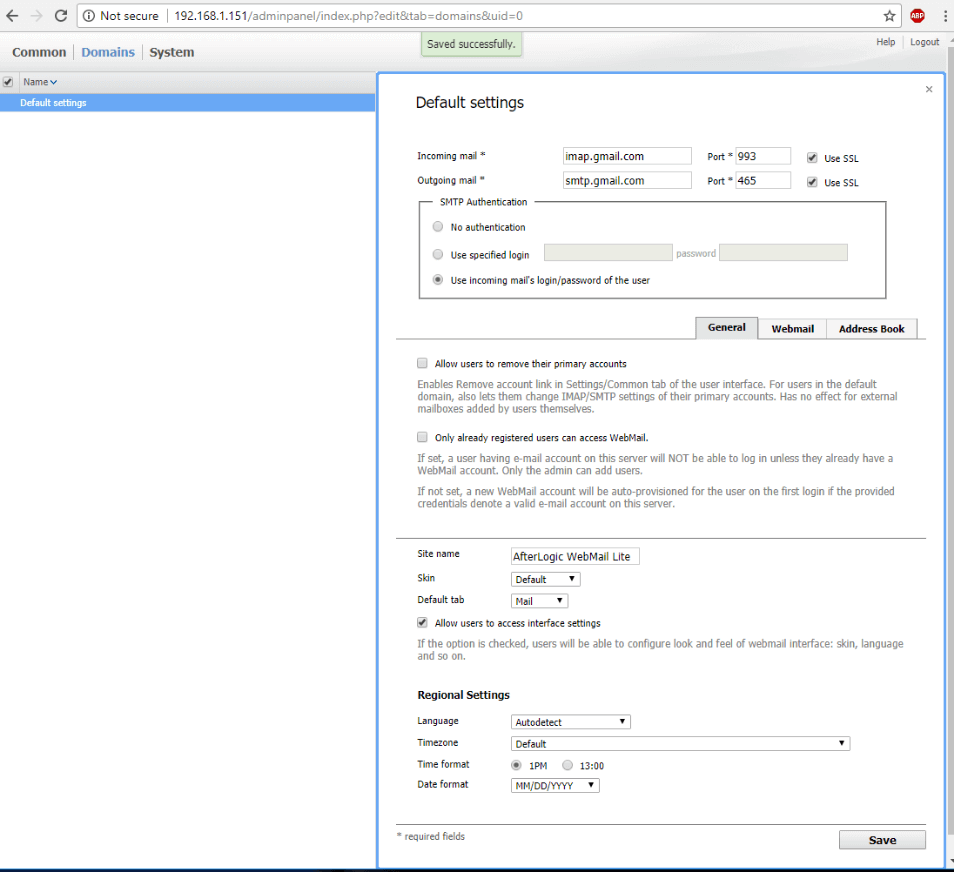
Task: Bookmark page with star icon
Action: 890,16
